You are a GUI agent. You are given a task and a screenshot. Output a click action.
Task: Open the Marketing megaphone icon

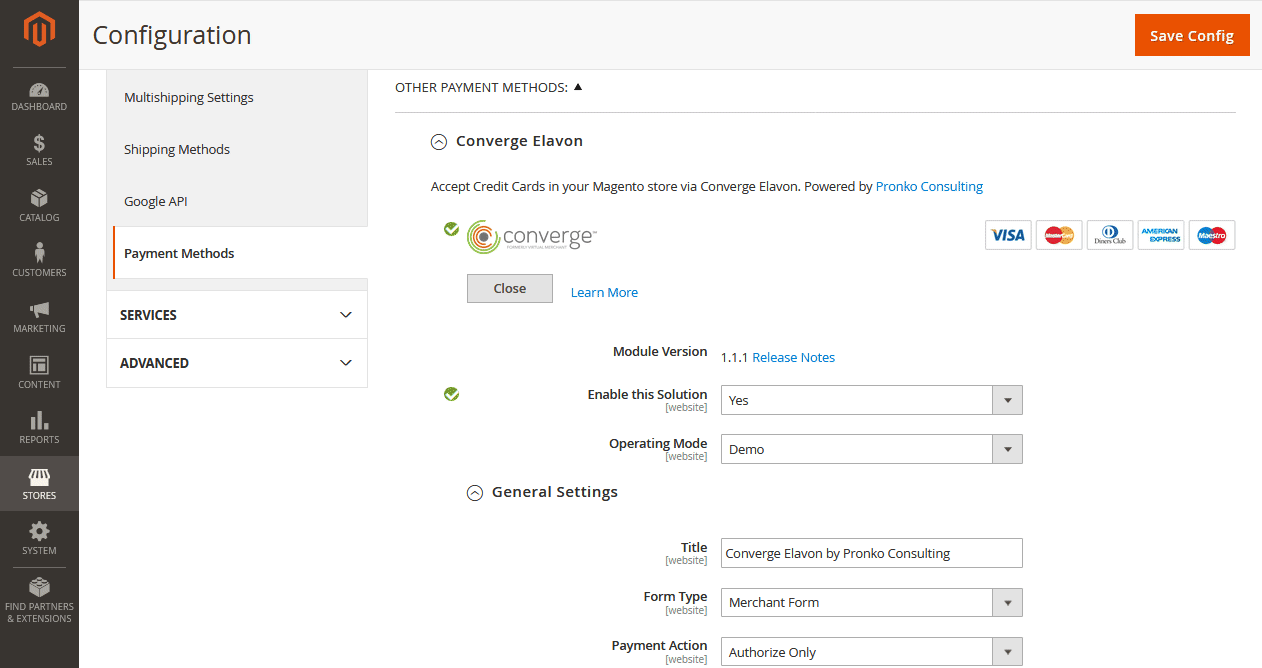[39, 311]
